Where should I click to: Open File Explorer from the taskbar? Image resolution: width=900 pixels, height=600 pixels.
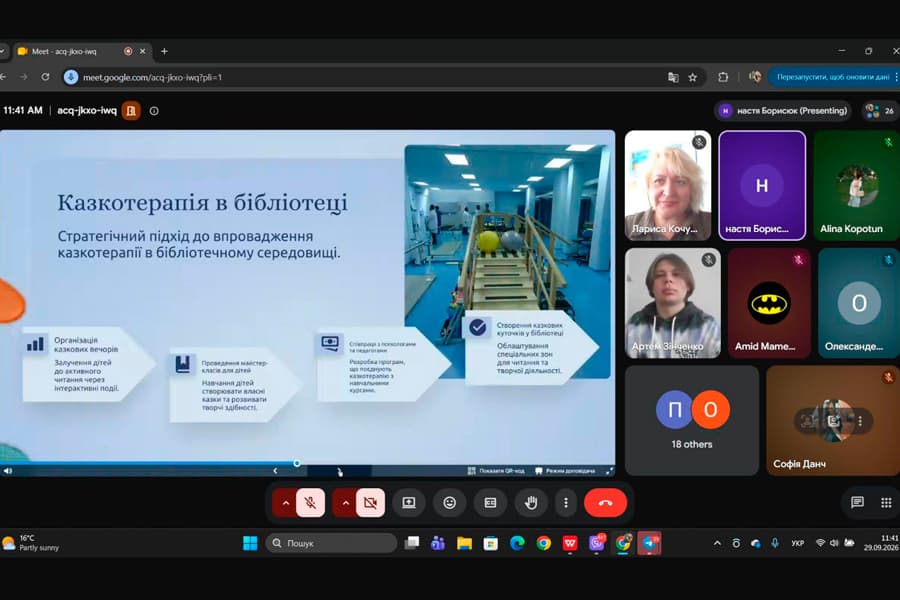click(x=464, y=543)
